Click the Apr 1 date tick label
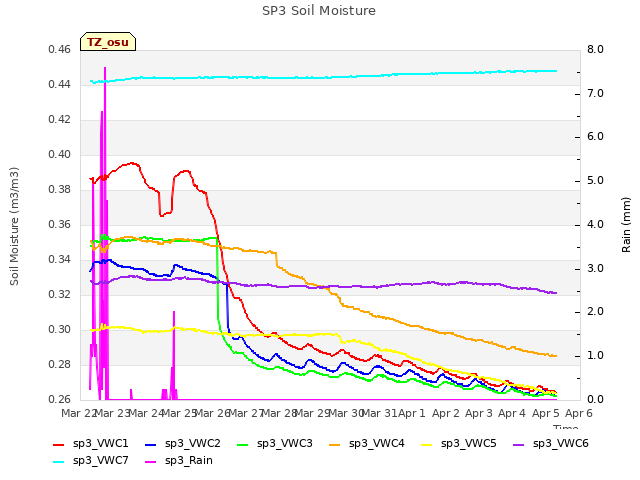 (412, 413)
